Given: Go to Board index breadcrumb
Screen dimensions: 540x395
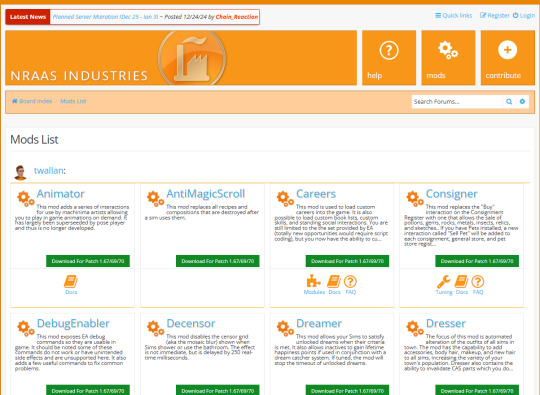Looking at the screenshot, I should pyautogui.click(x=32, y=101).
